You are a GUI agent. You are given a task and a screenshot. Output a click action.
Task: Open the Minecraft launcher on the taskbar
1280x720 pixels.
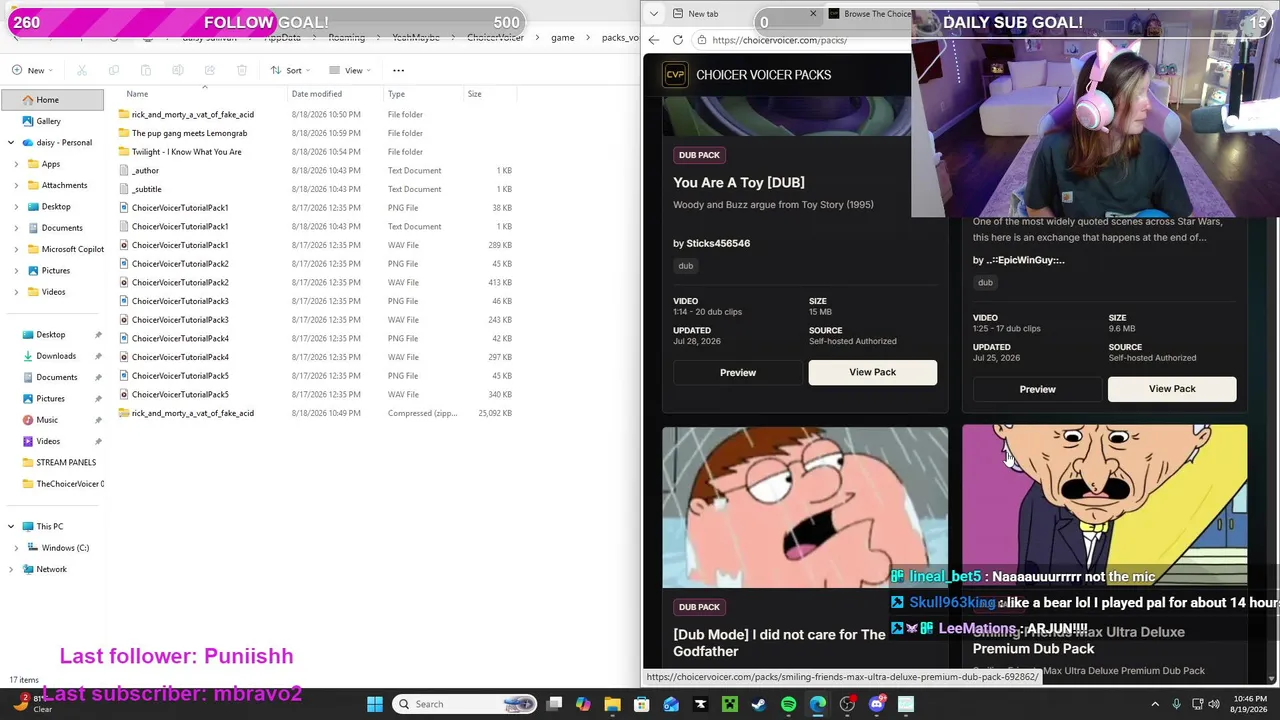tap(730, 704)
